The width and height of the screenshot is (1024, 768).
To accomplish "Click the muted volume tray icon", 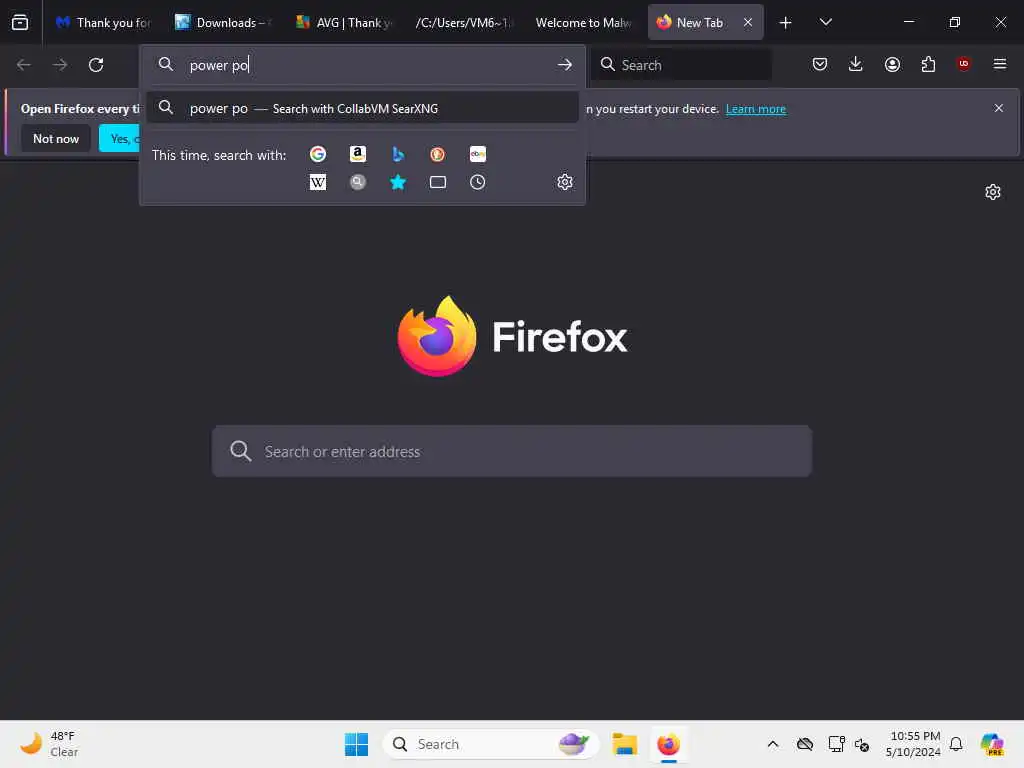I will [x=862, y=744].
